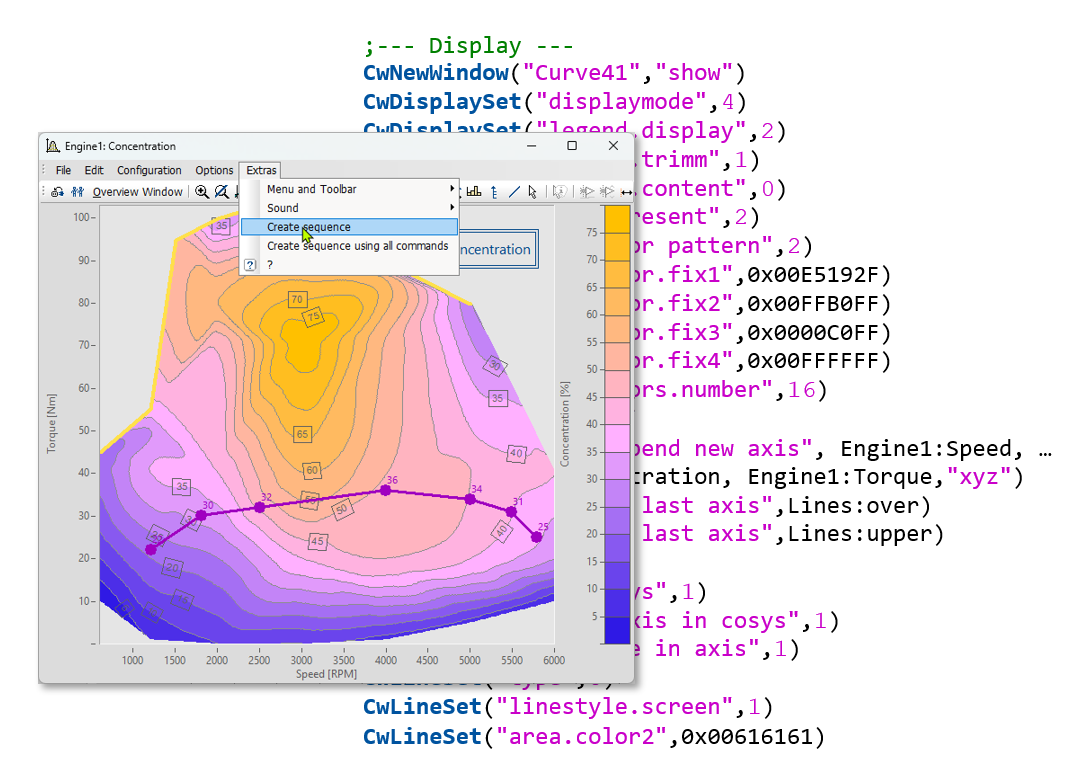Click the Engine1 window title icon
Image resolution: width=1065 pixels, height=767 pixels.
(x=53, y=145)
